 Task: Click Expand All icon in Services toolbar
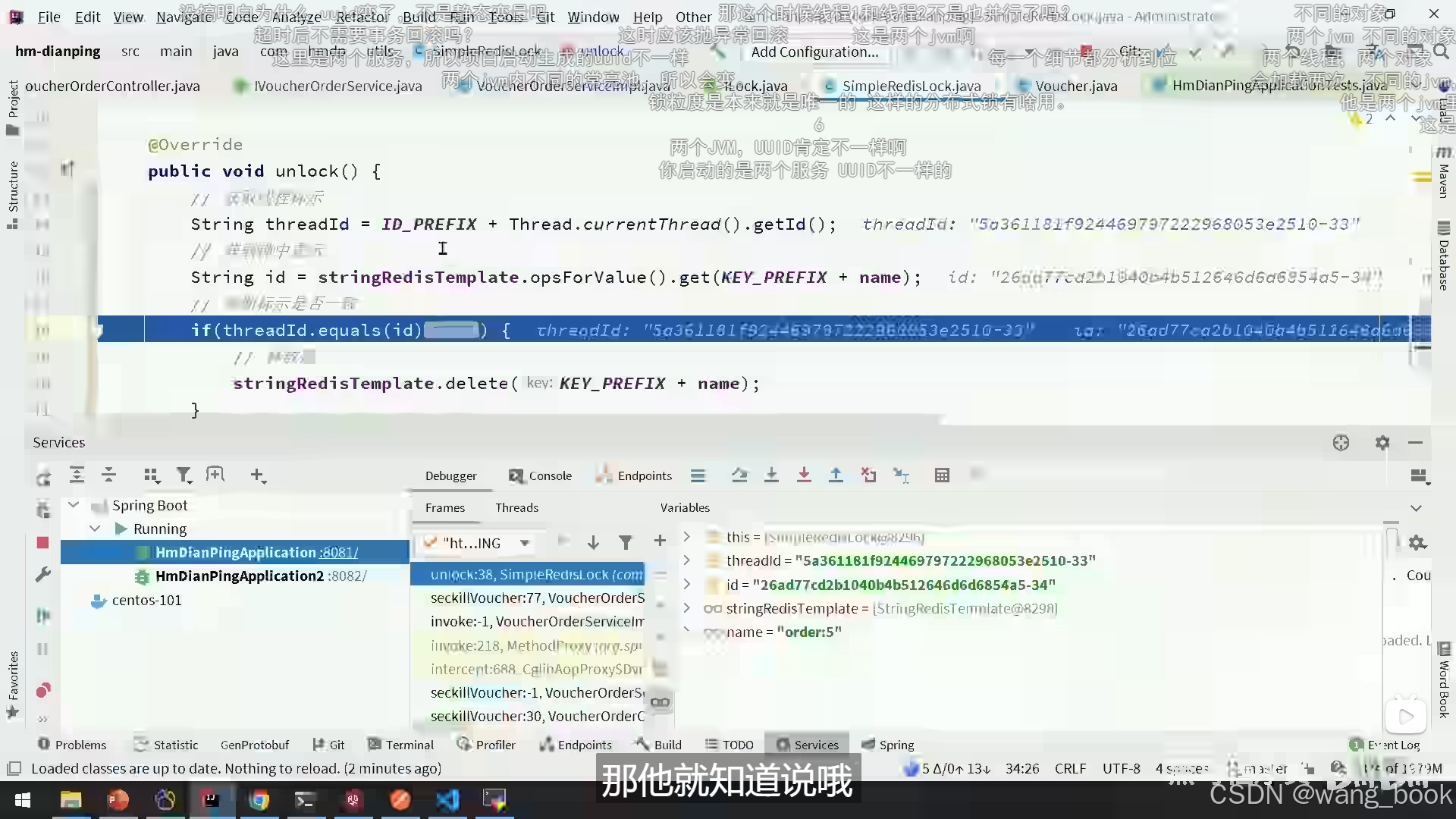77,475
